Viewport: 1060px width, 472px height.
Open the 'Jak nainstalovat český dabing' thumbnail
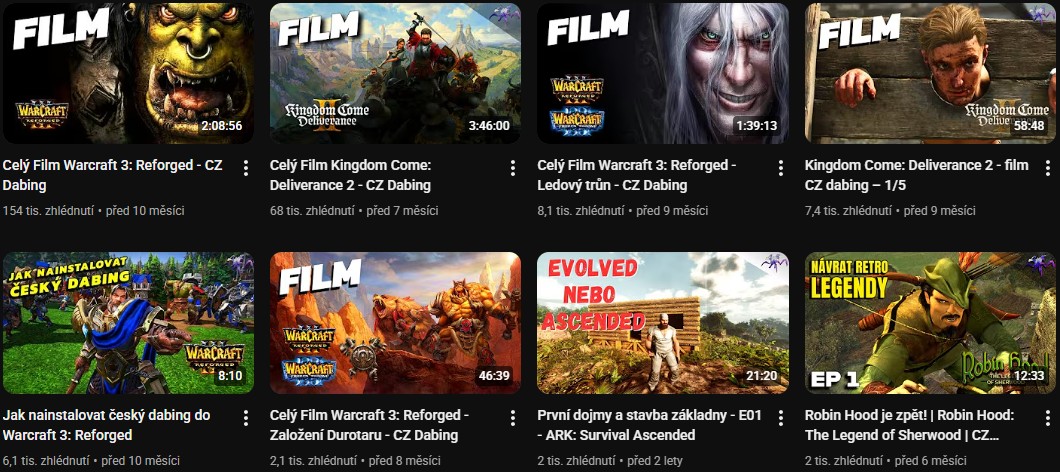click(x=128, y=323)
